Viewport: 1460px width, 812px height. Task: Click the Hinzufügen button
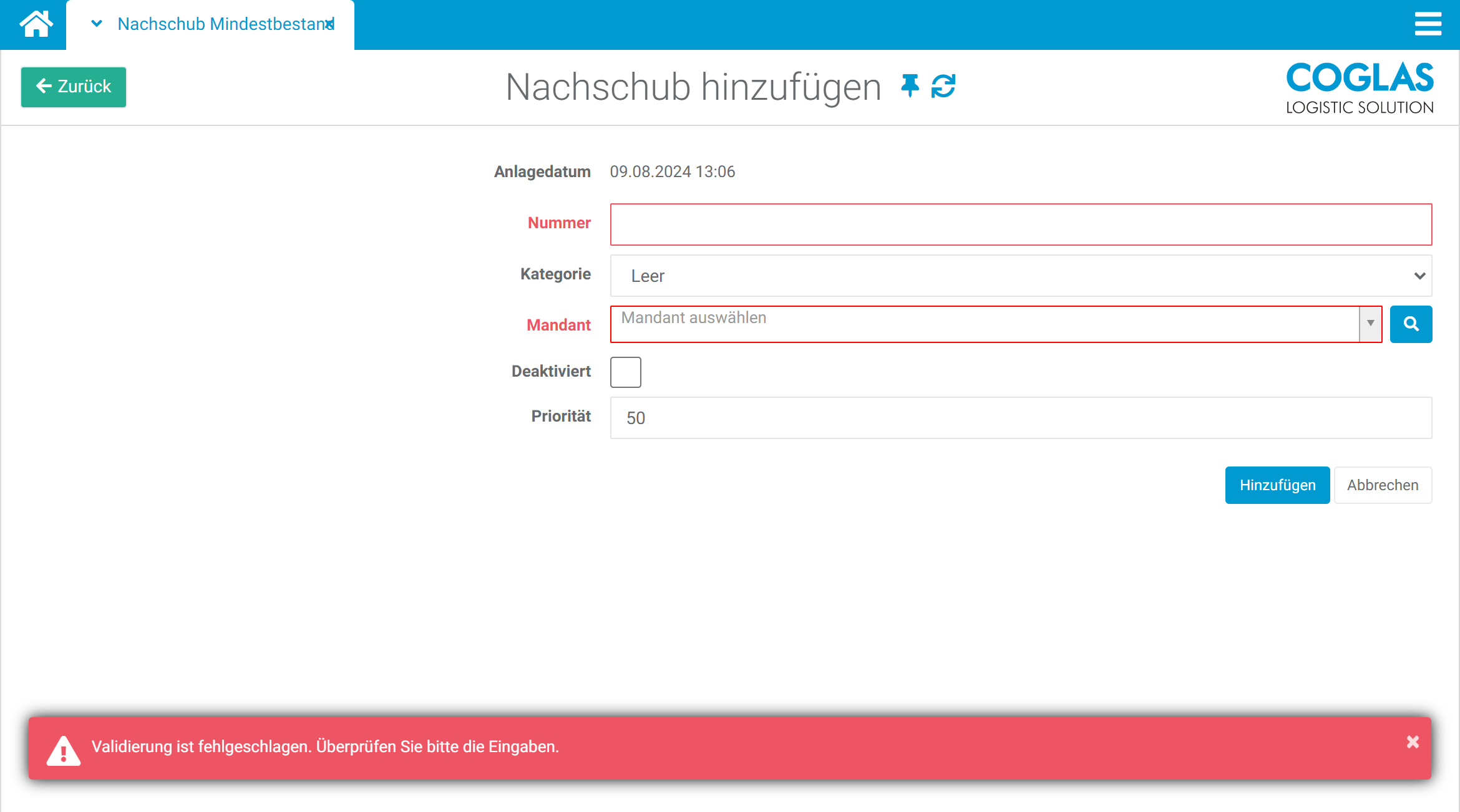pos(1277,485)
